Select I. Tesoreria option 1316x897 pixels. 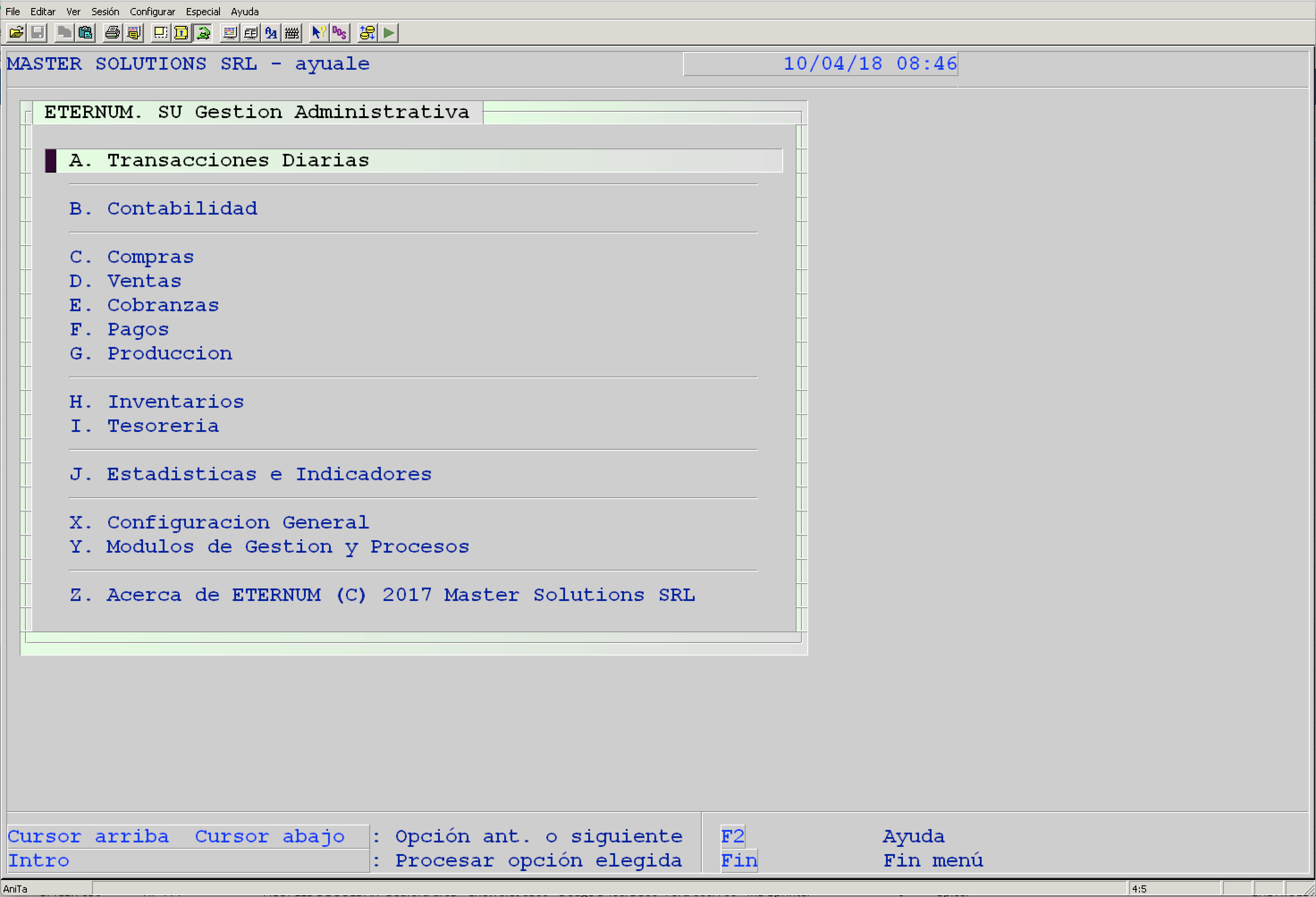coord(144,426)
